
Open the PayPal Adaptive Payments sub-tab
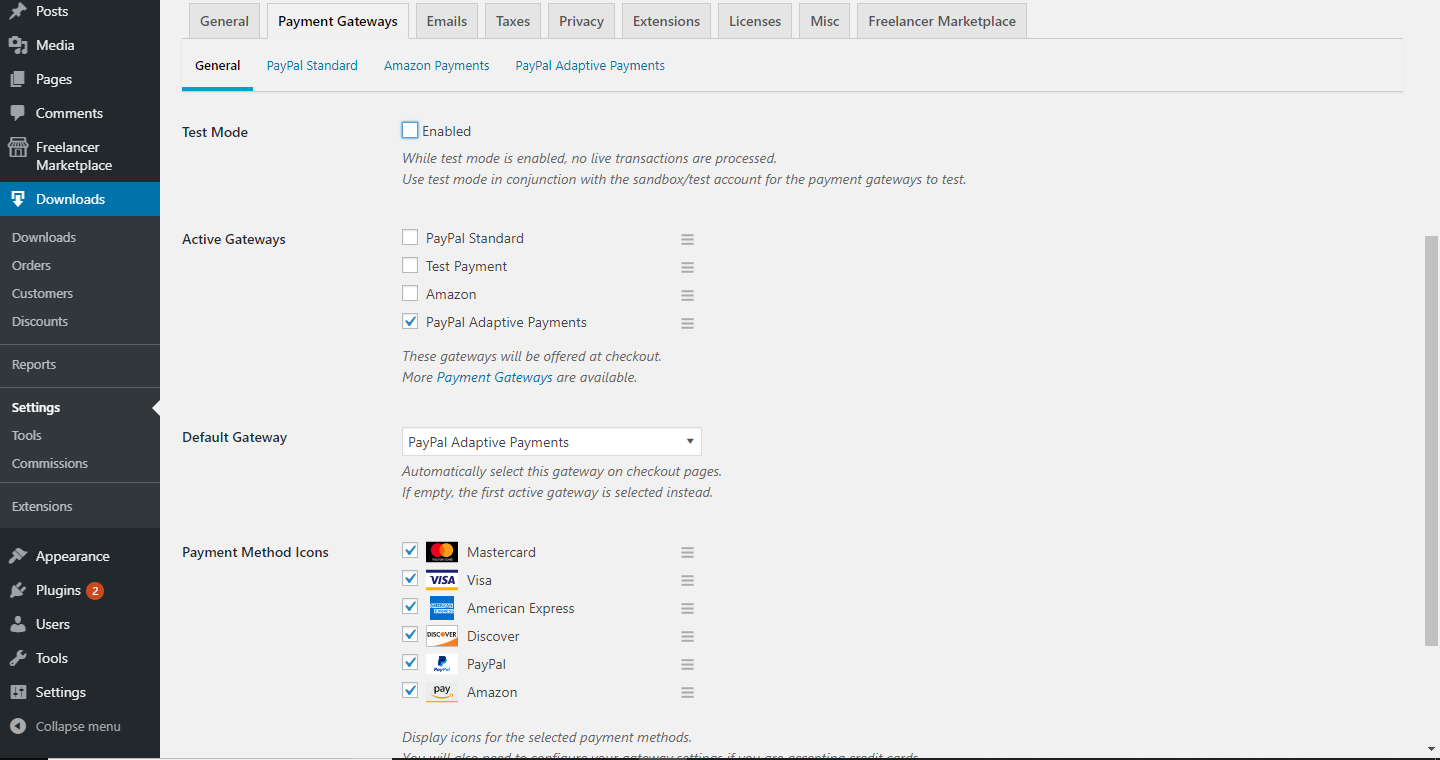pos(590,65)
